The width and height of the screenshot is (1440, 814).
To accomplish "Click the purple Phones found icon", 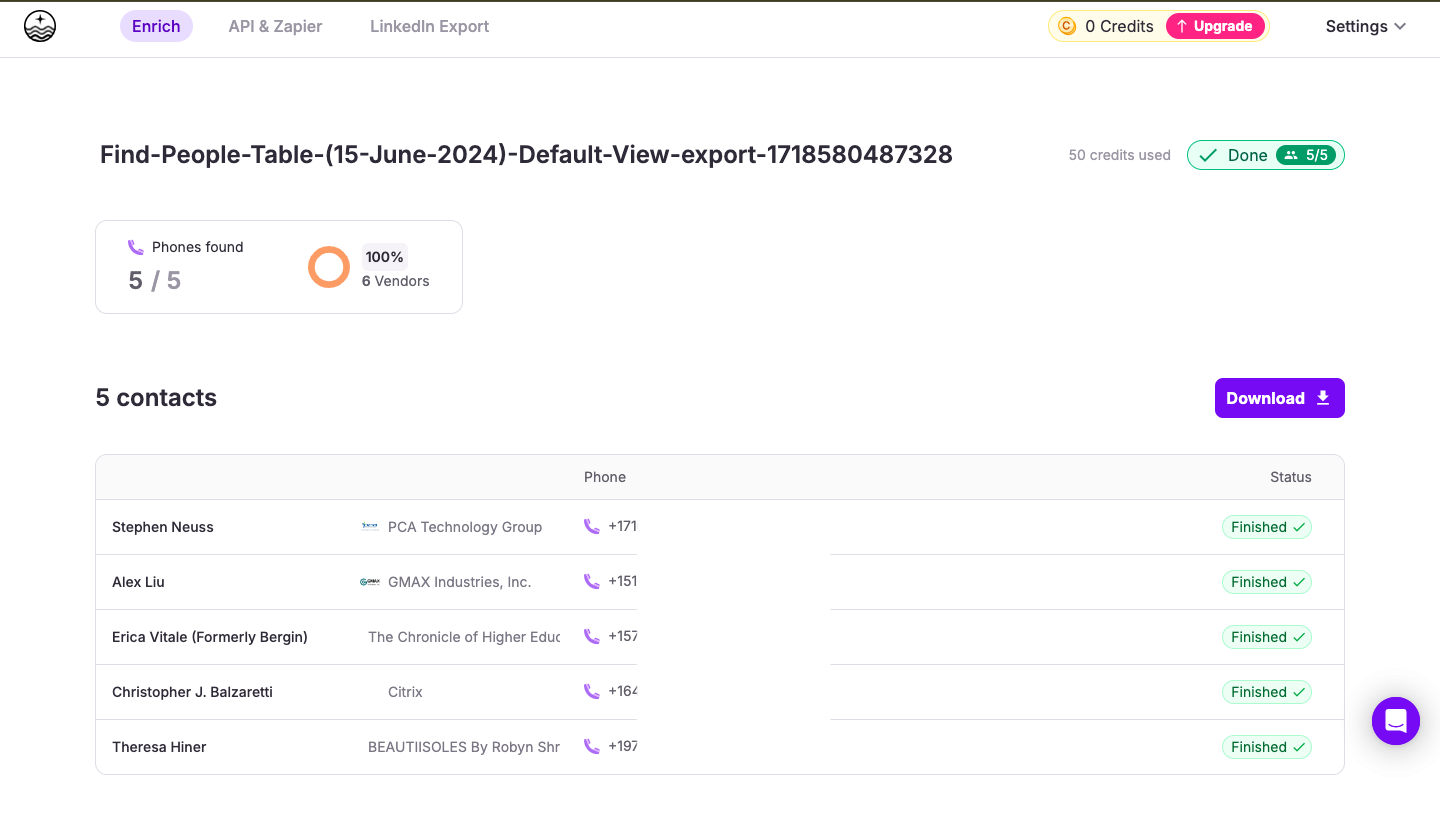I will [x=136, y=247].
